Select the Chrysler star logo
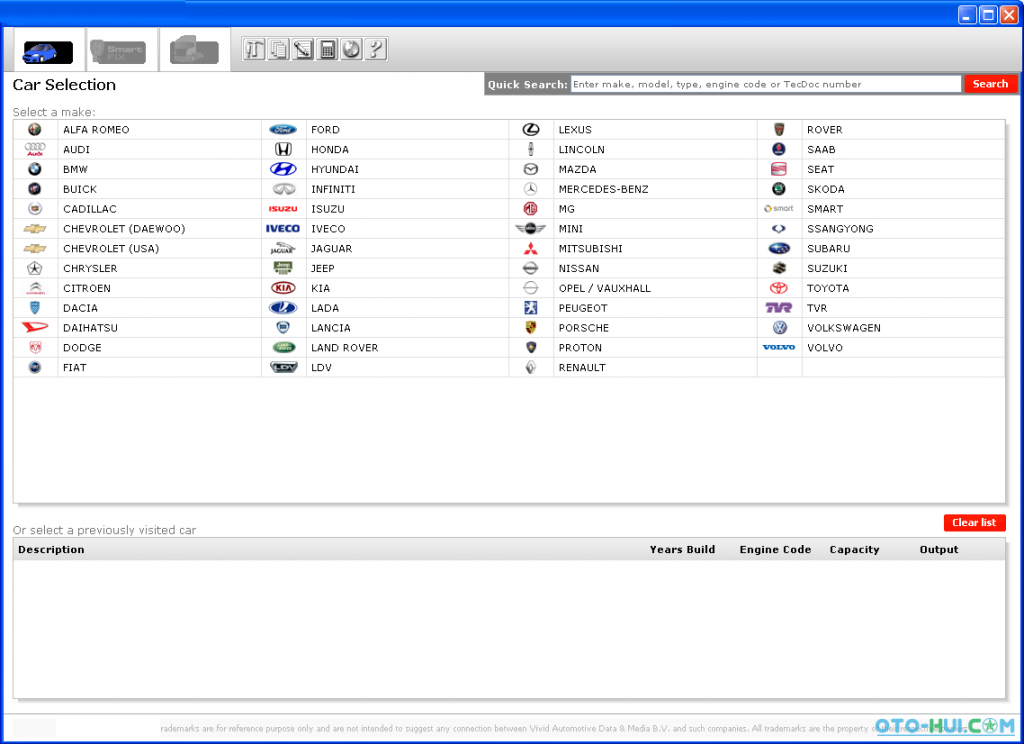The width and height of the screenshot is (1024, 744). coord(35,268)
